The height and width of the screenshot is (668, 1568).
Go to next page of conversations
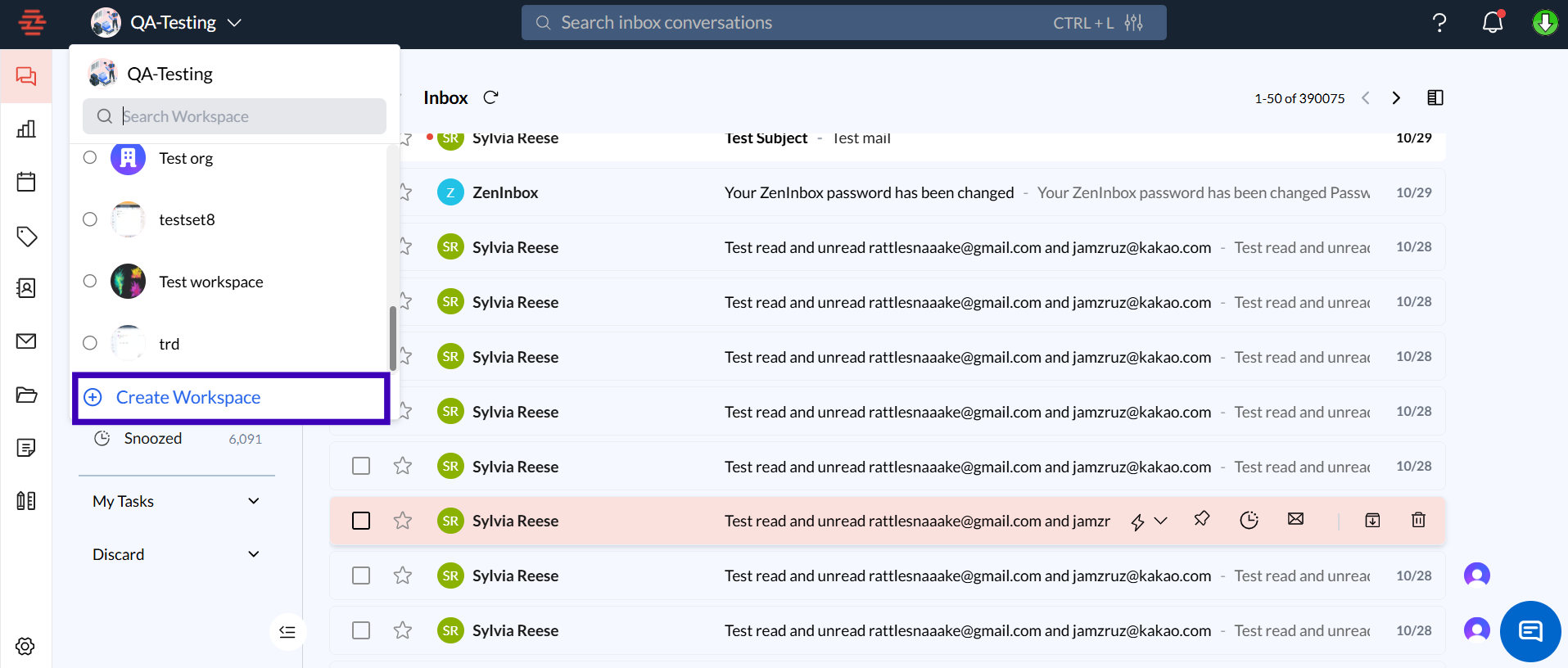coord(1396,98)
